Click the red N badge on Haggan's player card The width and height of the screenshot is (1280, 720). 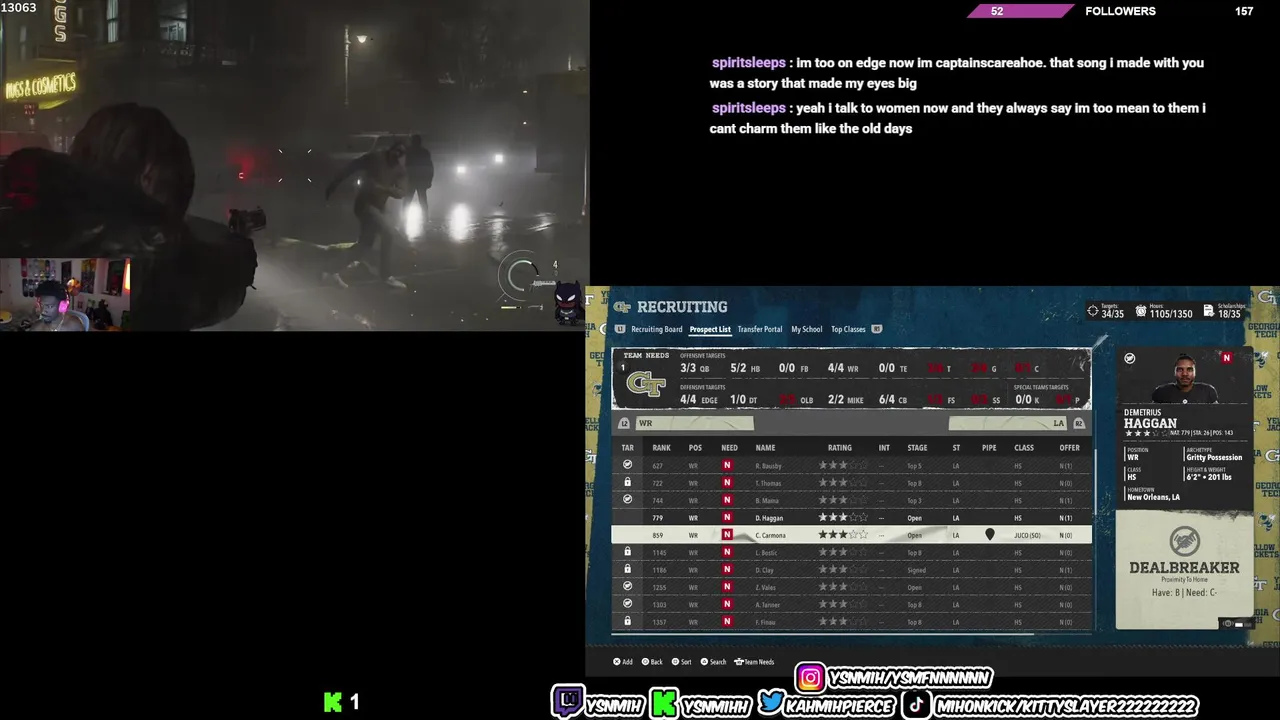coord(1227,358)
